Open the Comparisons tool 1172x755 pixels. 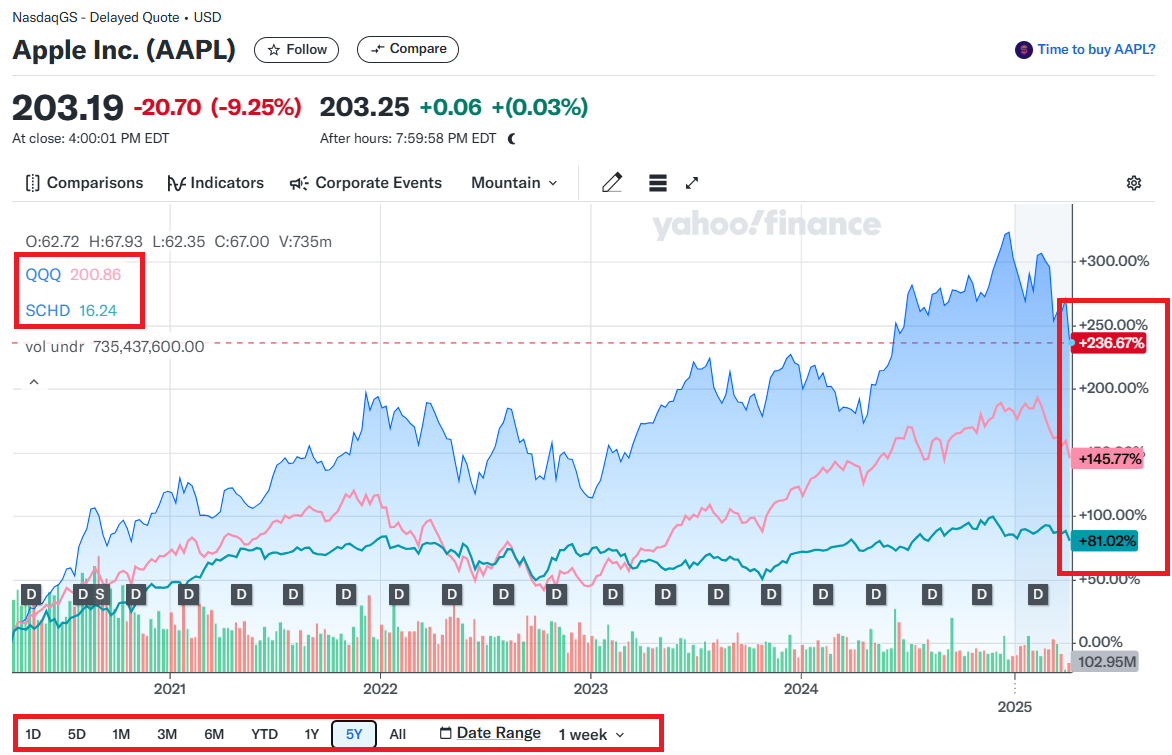84,183
